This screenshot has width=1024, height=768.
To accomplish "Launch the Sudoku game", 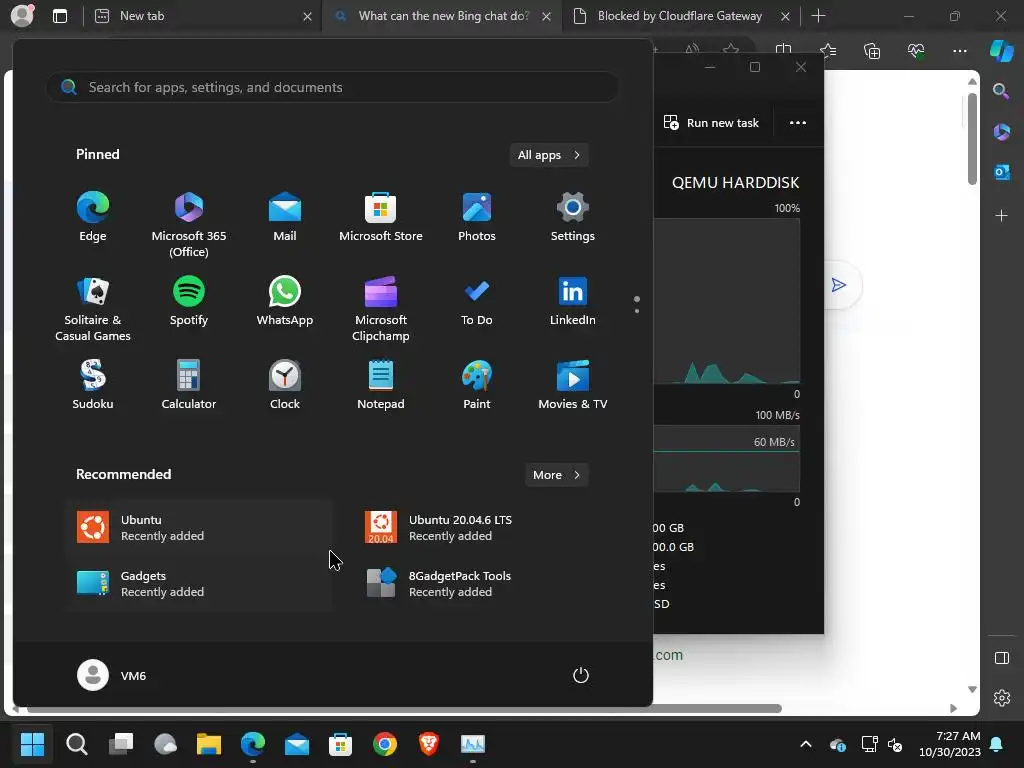I will point(93,385).
